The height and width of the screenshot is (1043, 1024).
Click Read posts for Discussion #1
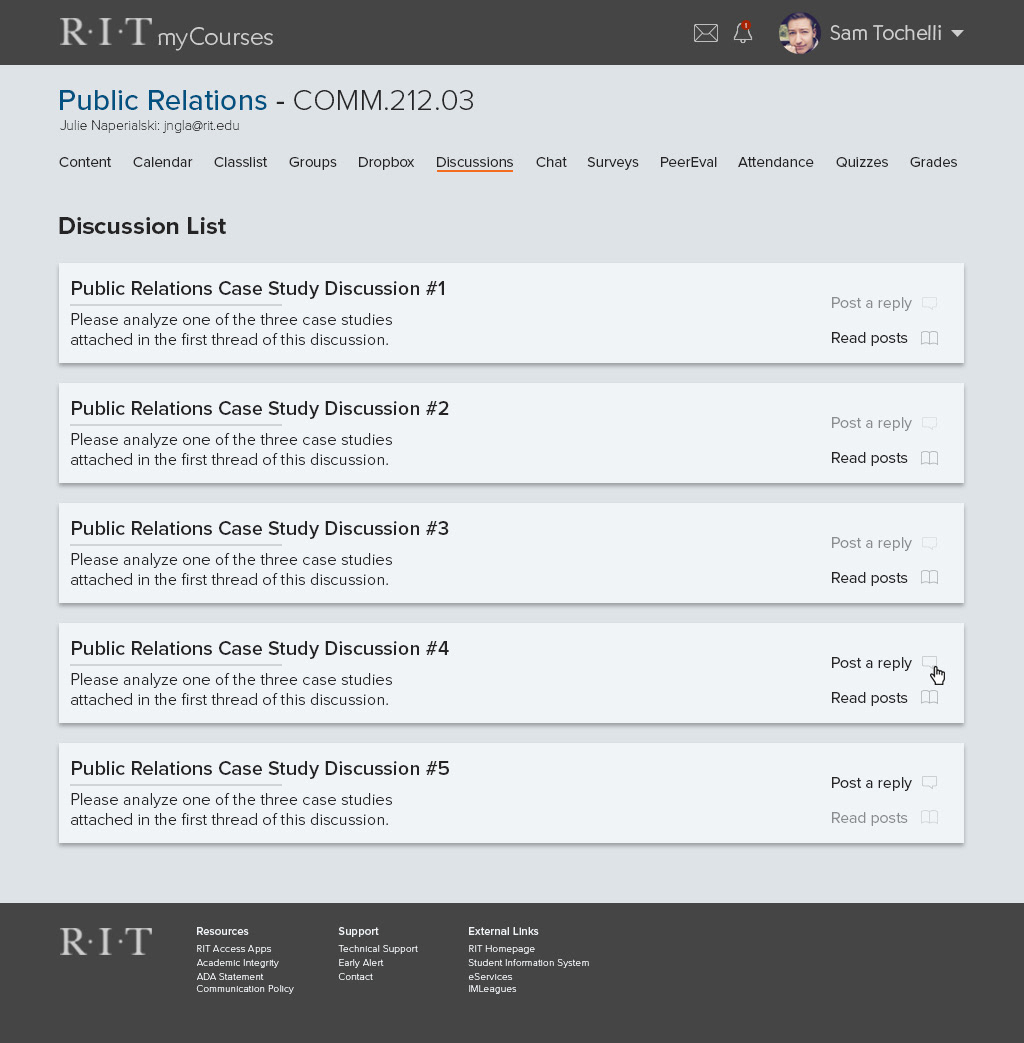869,338
